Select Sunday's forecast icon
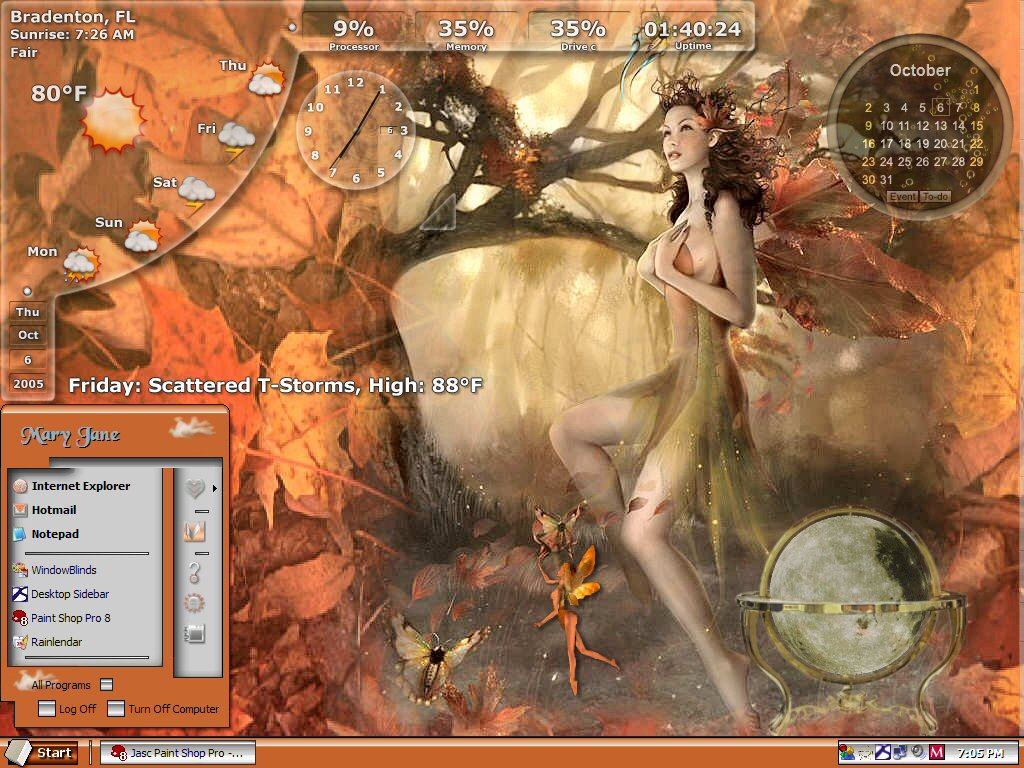Image resolution: width=1024 pixels, height=768 pixels. point(142,236)
